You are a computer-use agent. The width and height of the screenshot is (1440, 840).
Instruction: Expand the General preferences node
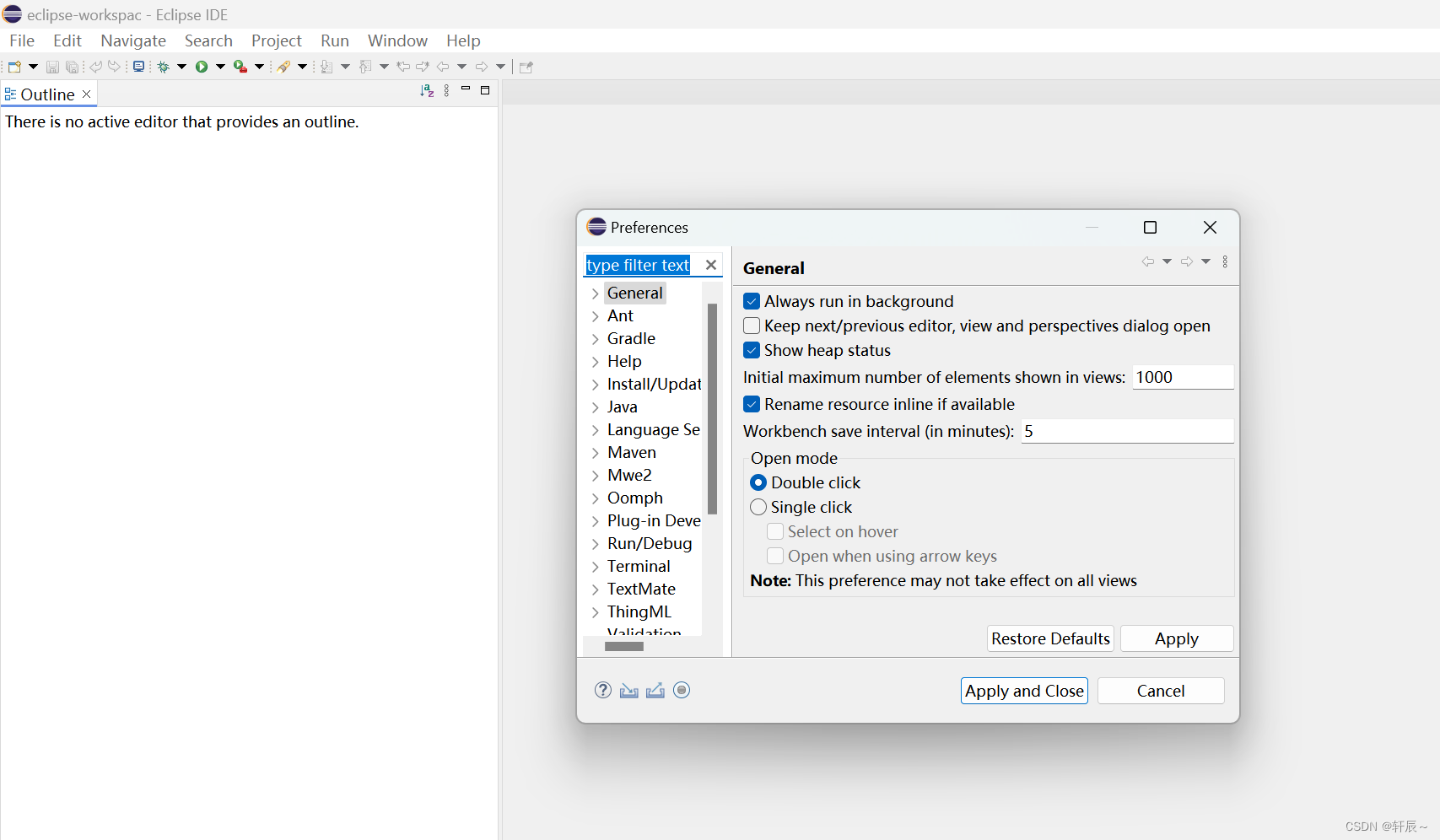click(x=595, y=293)
